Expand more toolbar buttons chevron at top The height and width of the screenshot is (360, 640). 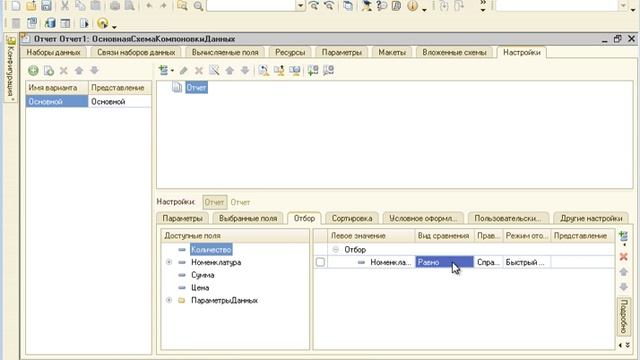(x=483, y=5)
